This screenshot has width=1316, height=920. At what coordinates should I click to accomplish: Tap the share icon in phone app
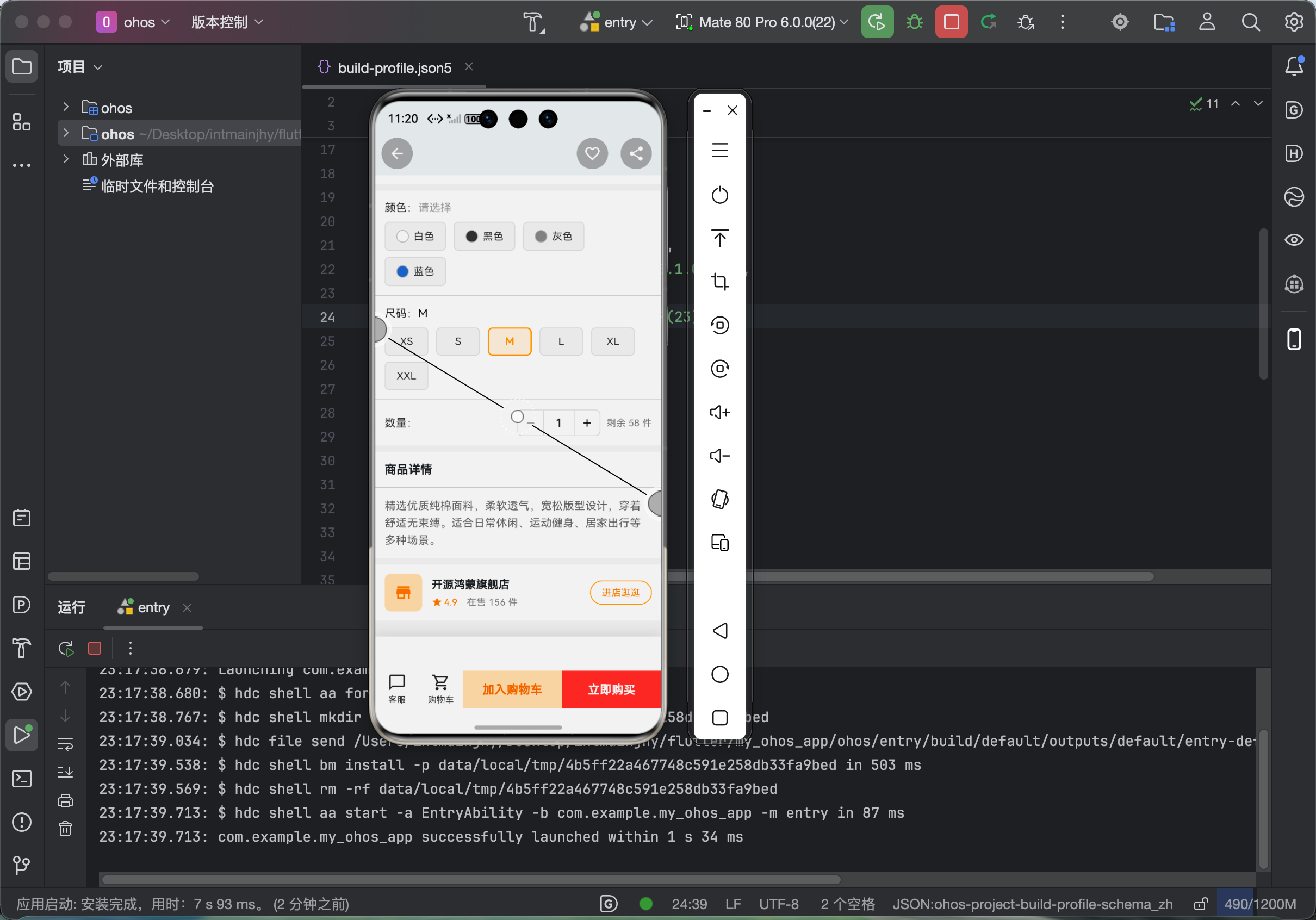tap(636, 153)
